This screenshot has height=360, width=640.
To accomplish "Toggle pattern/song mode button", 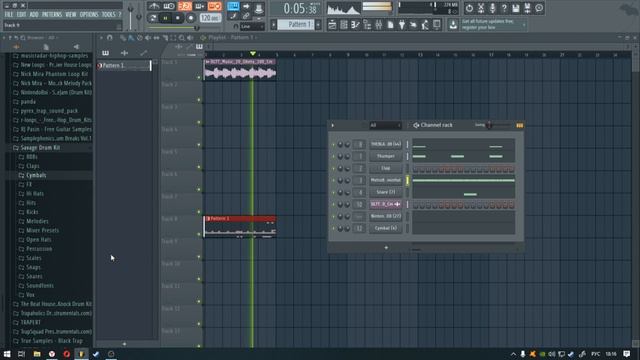I will tap(153, 18).
